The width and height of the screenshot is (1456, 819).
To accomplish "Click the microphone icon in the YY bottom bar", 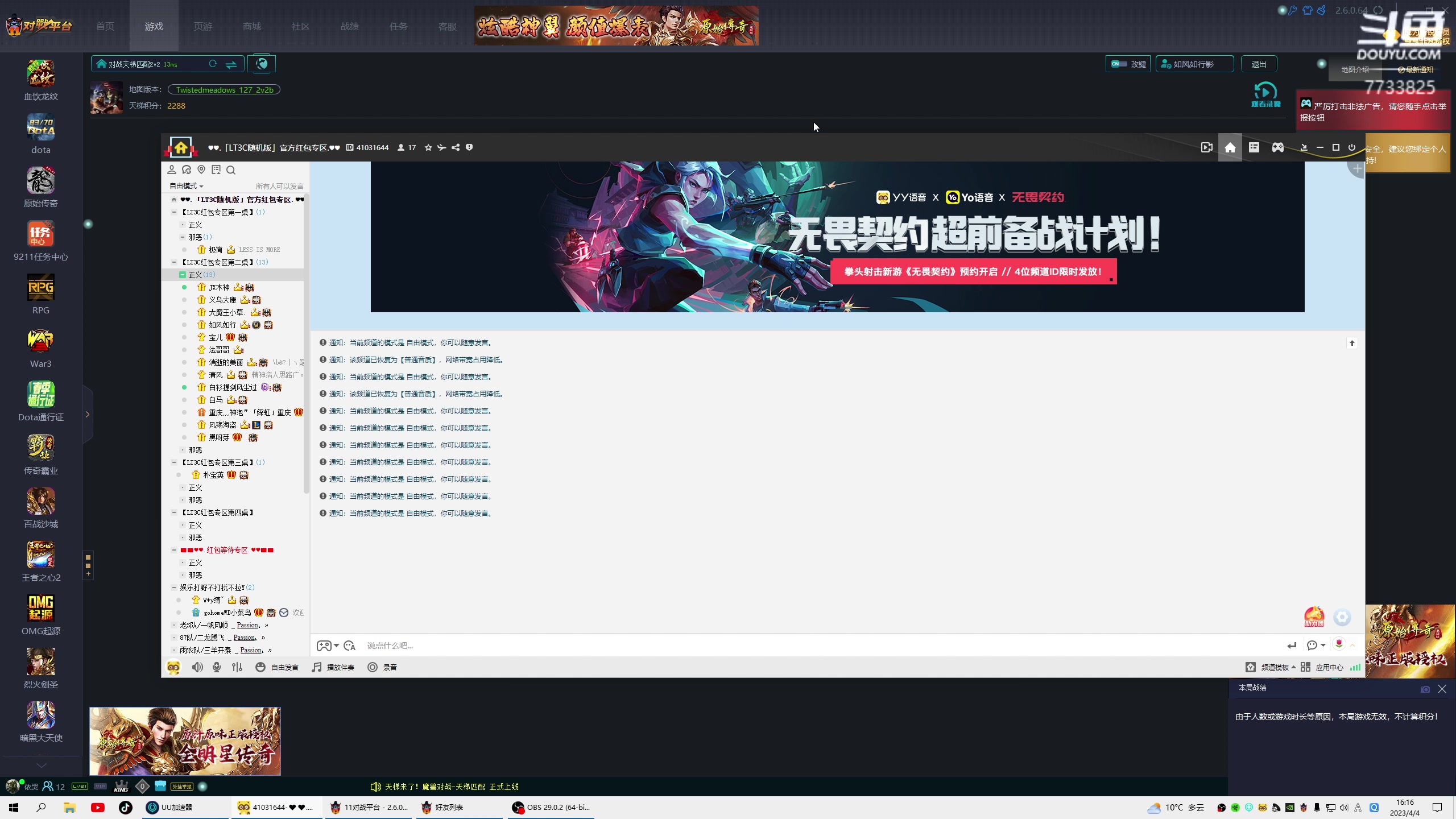I will coord(217,667).
